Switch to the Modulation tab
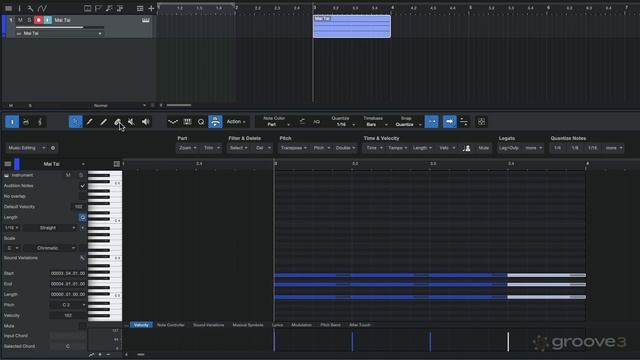The height and width of the screenshot is (360, 640). [x=302, y=325]
